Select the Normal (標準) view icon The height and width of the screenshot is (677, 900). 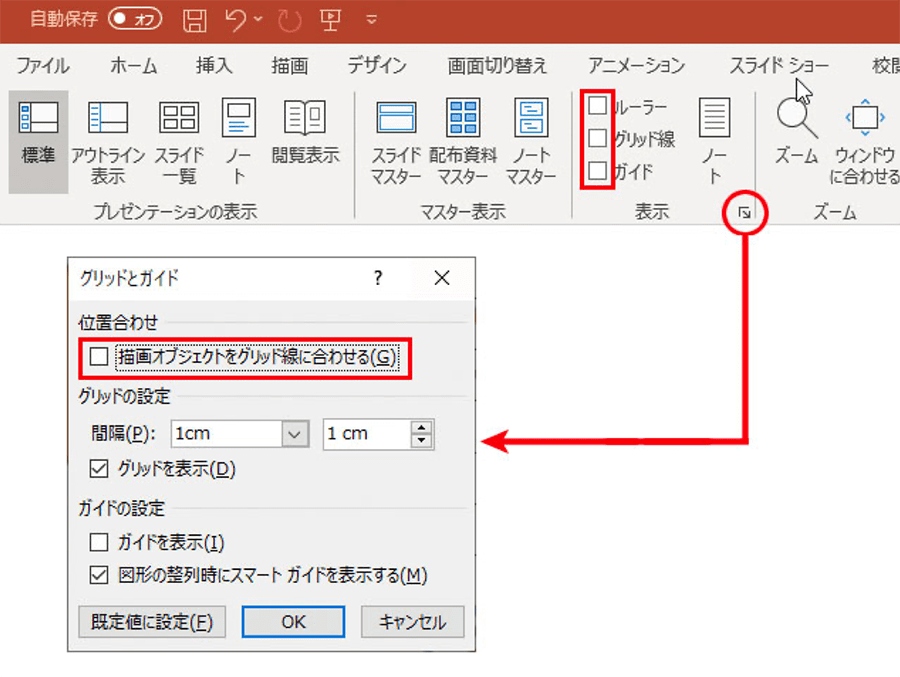[38, 120]
